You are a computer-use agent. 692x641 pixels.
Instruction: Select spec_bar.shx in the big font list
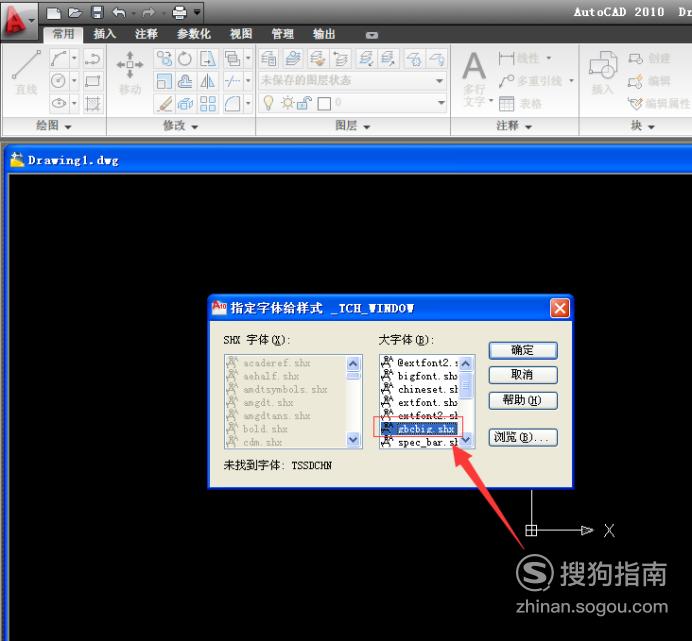(418, 442)
